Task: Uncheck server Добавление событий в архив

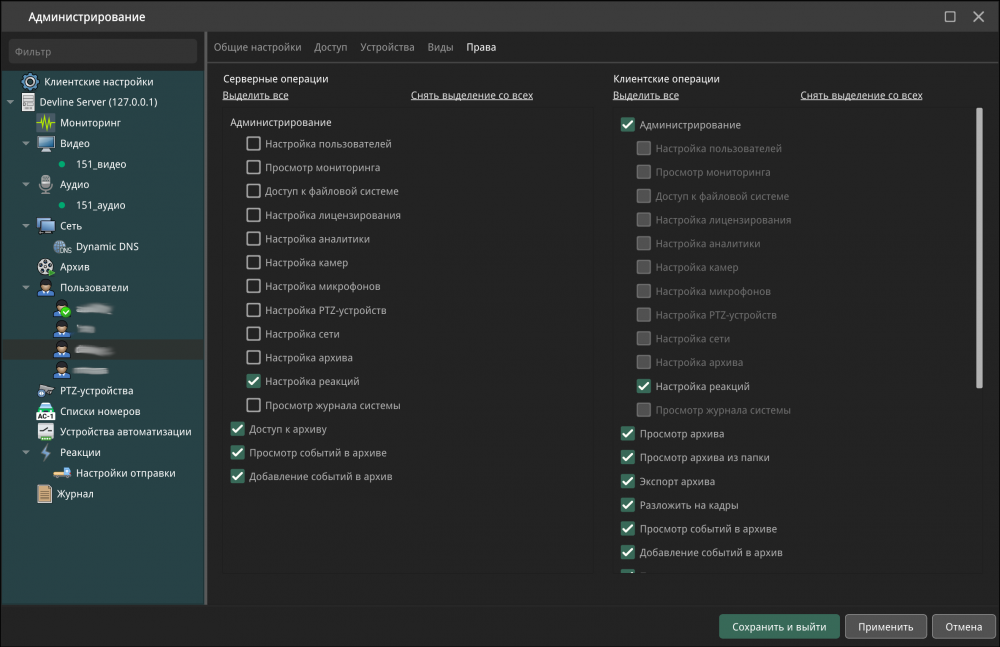Action: point(237,476)
